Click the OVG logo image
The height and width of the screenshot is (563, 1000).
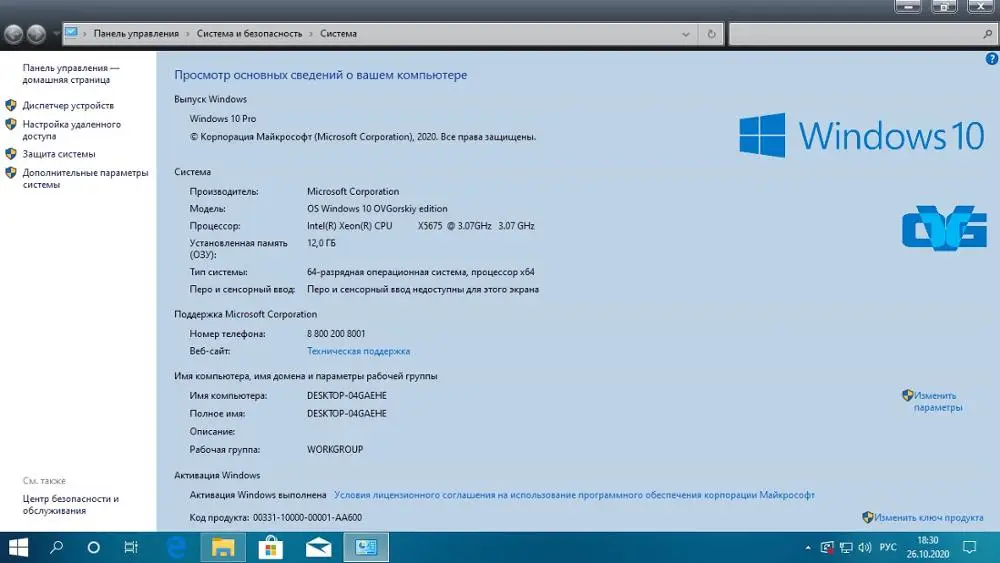(945, 227)
